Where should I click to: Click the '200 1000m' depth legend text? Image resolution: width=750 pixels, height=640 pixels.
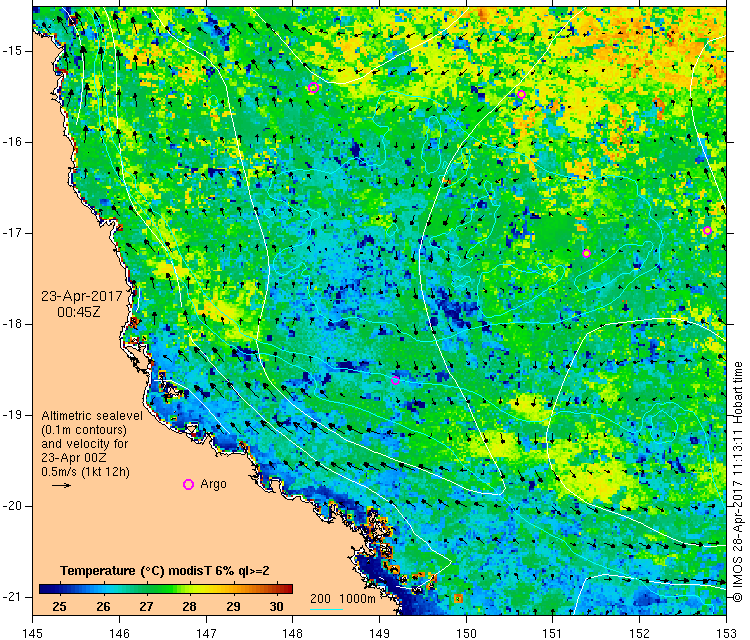(x=342, y=598)
